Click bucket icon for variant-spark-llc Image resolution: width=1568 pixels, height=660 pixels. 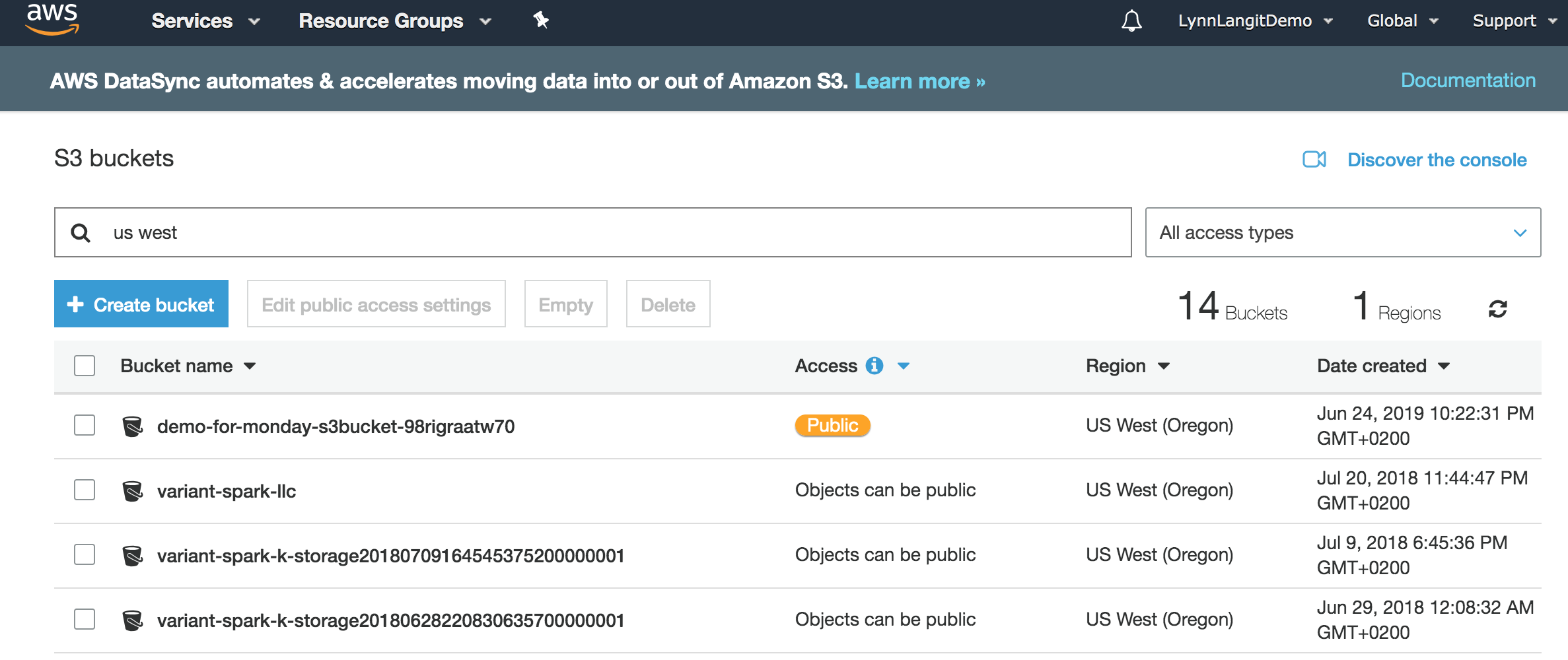click(x=133, y=491)
